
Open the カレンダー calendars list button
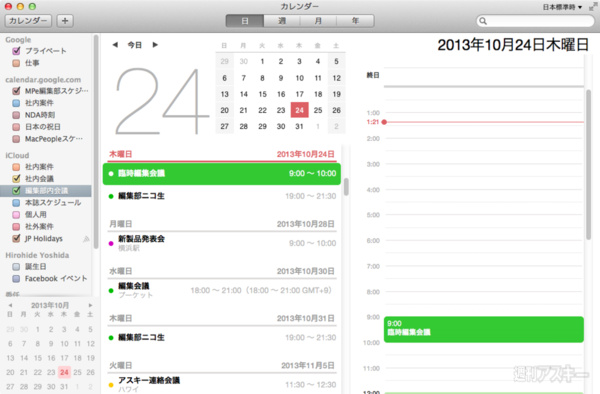pos(28,21)
